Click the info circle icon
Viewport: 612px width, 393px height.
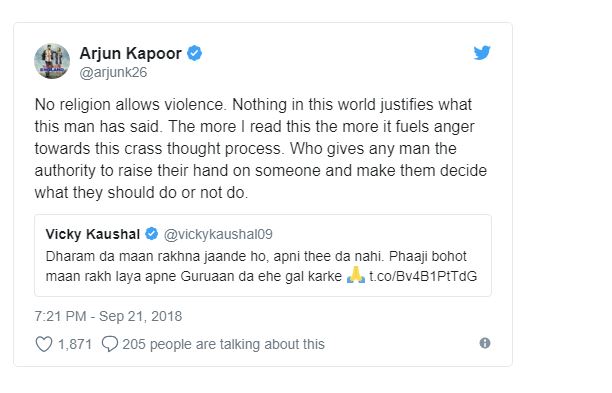tap(485, 343)
